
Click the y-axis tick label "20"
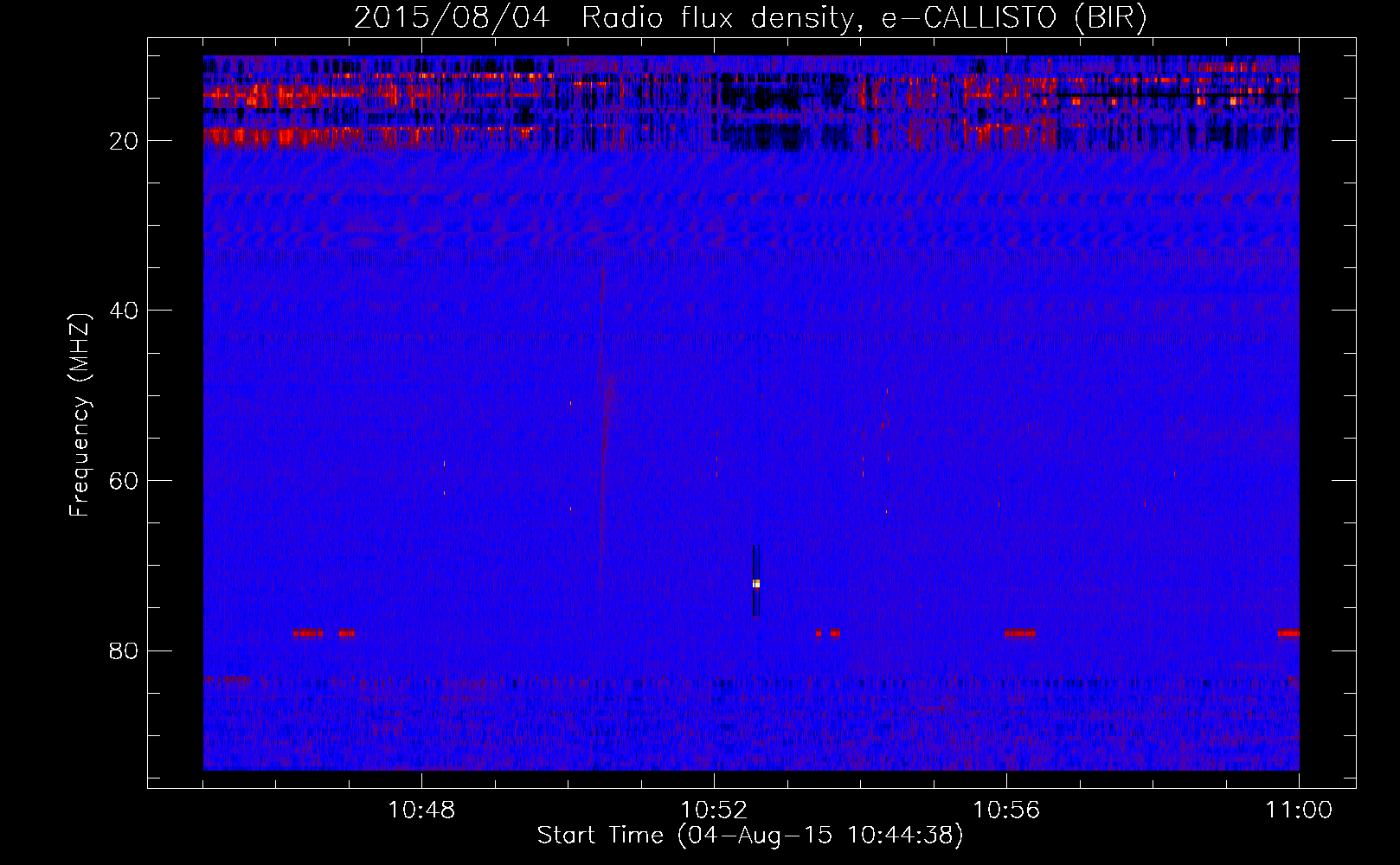(x=125, y=141)
